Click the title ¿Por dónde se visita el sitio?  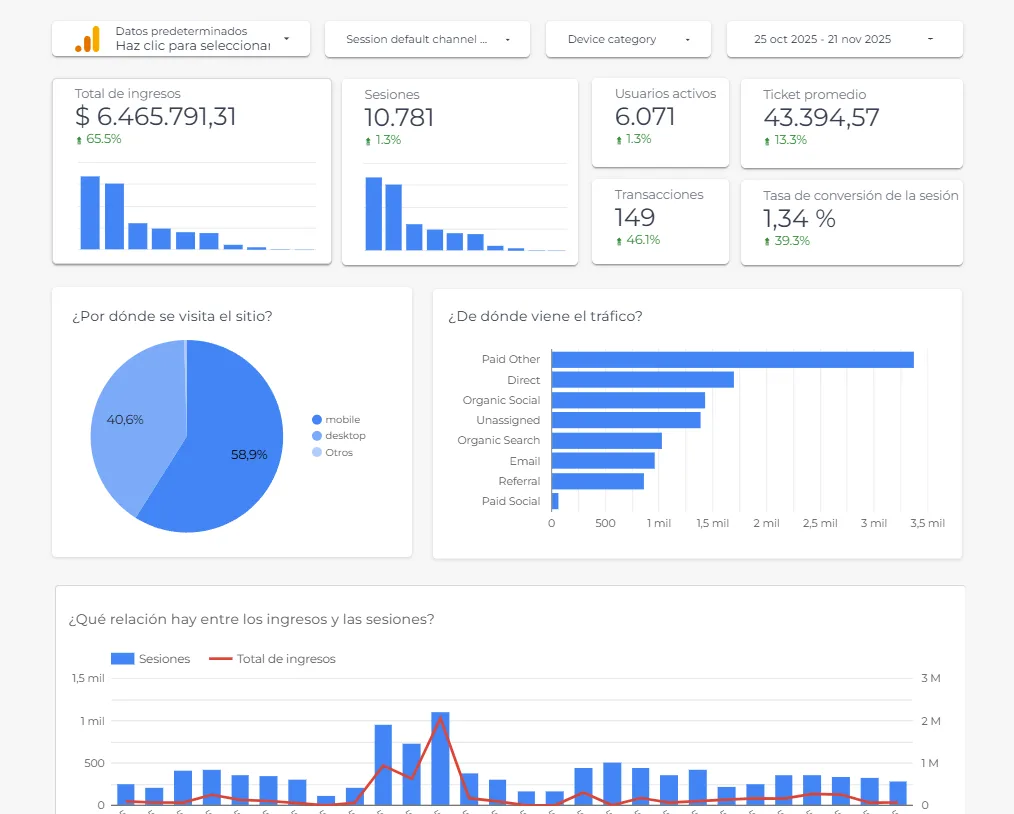coord(172,316)
